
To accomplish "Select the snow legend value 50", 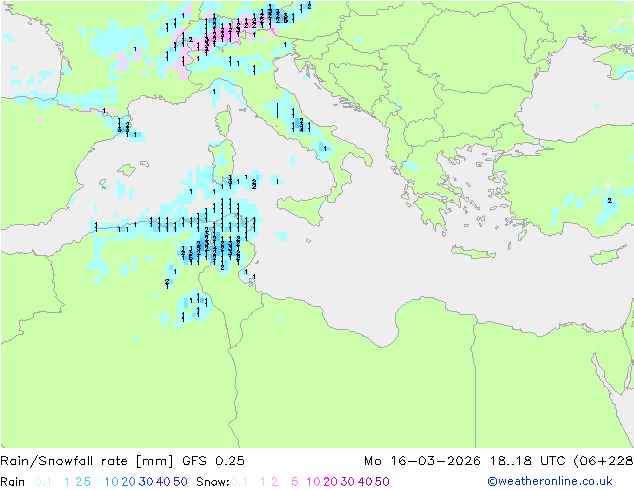I will [382, 482].
